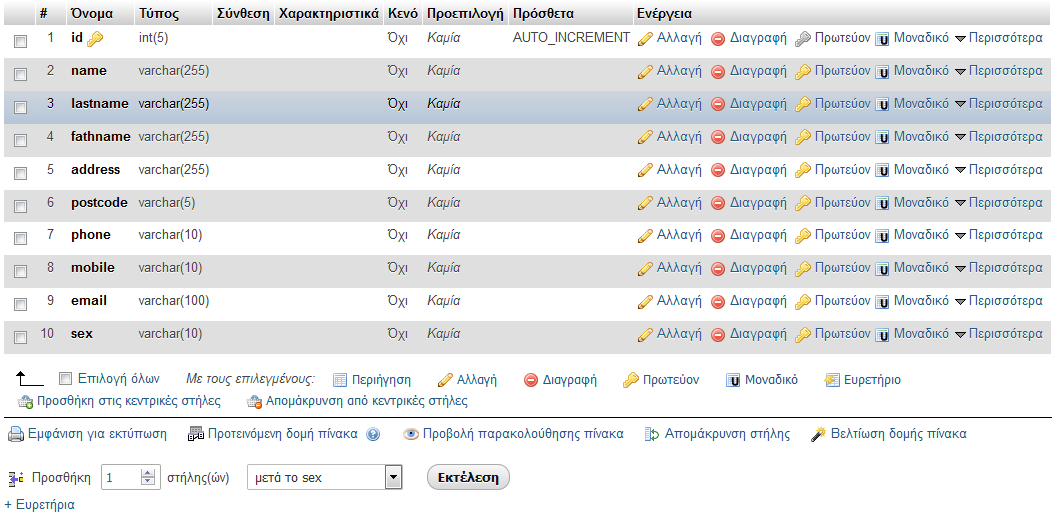
Task: Click the primary key icon in the address row
Action: click(x=802, y=170)
